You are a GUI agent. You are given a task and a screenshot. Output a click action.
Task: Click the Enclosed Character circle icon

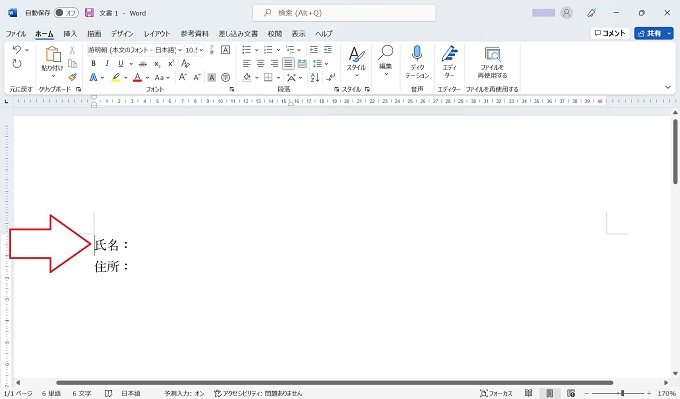tap(226, 77)
